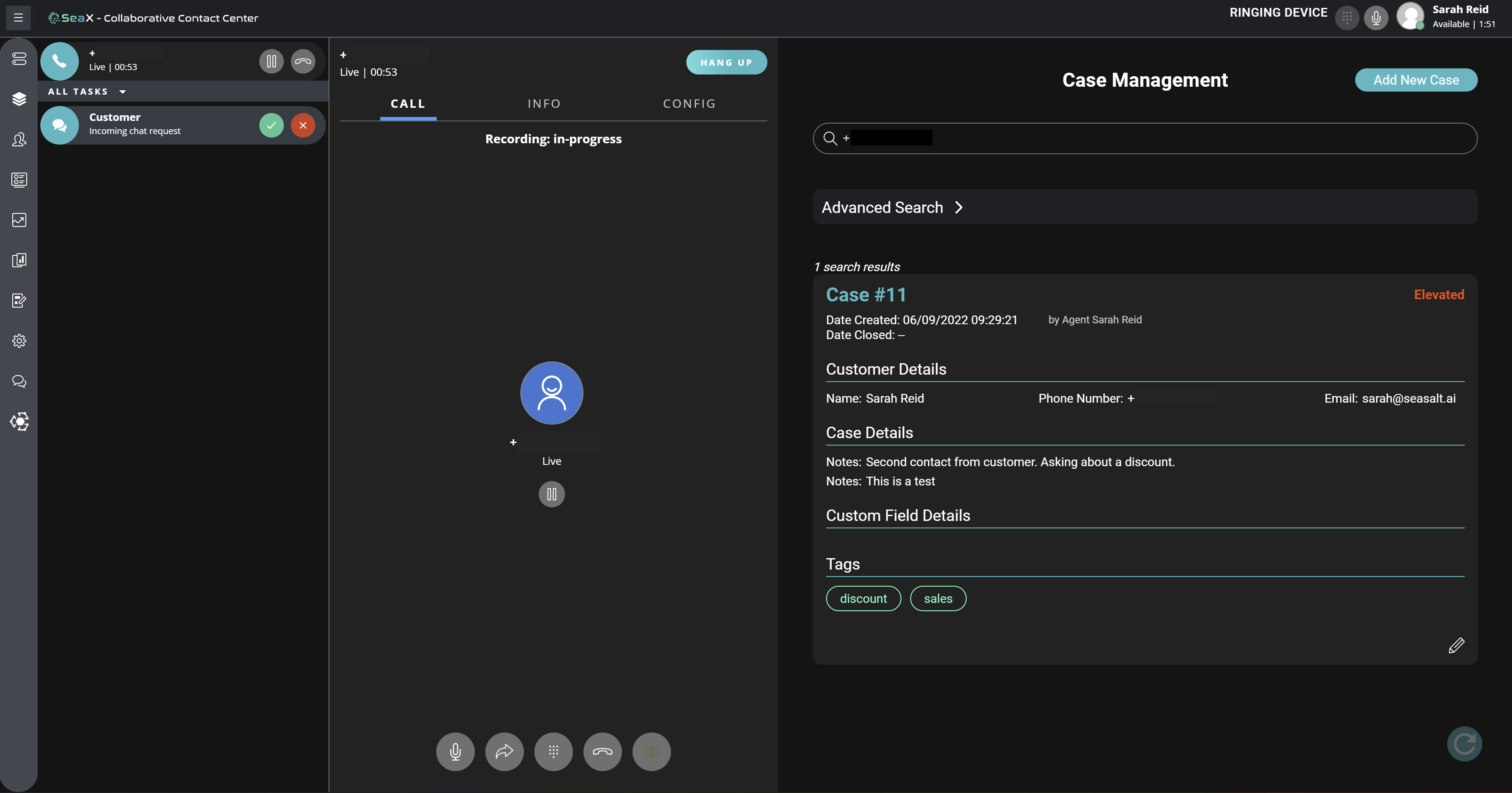Mute the microphone on the active call
Viewport: 1512px width, 793px height.
click(x=455, y=751)
